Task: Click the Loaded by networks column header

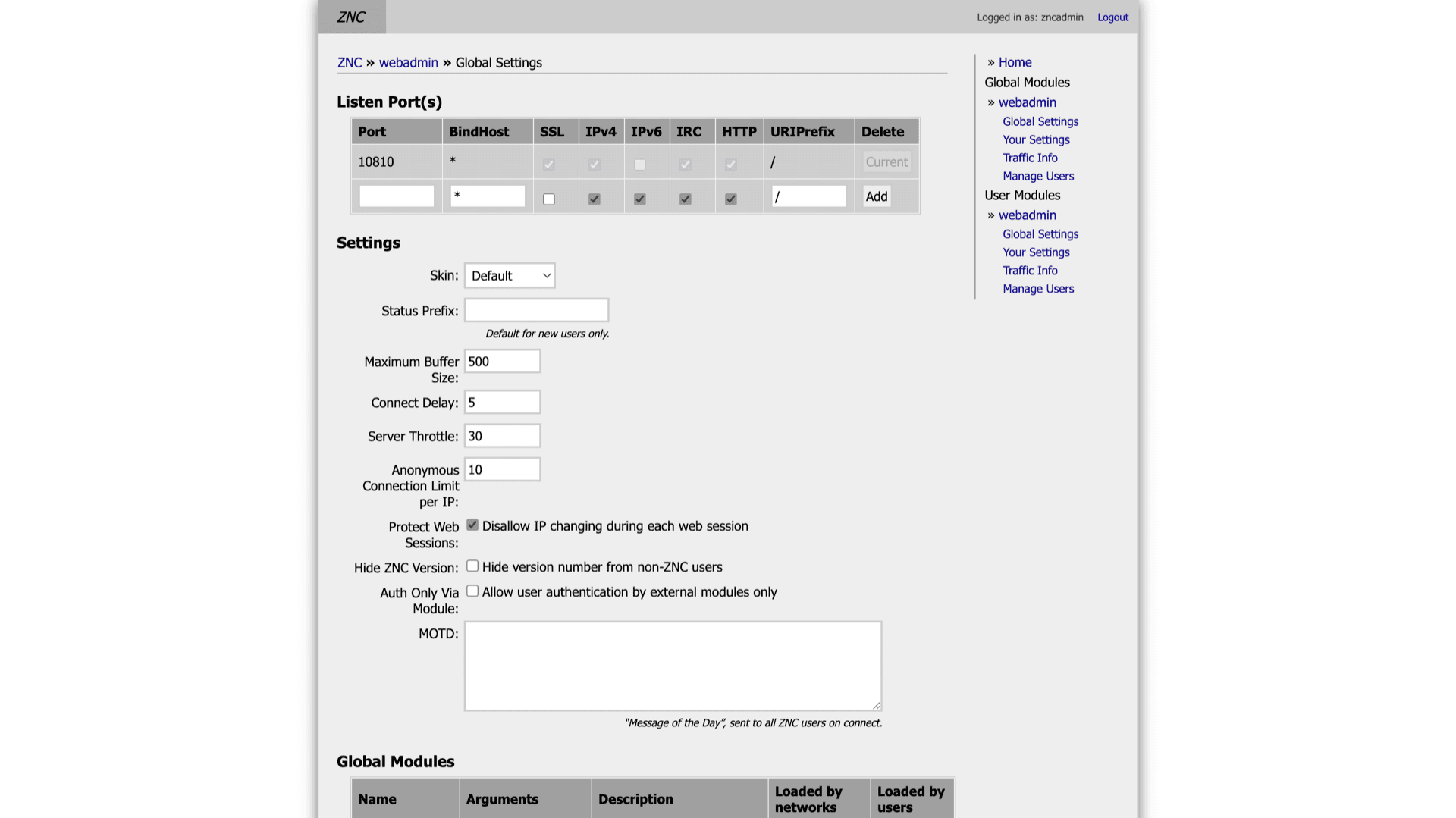Action: [x=819, y=799]
